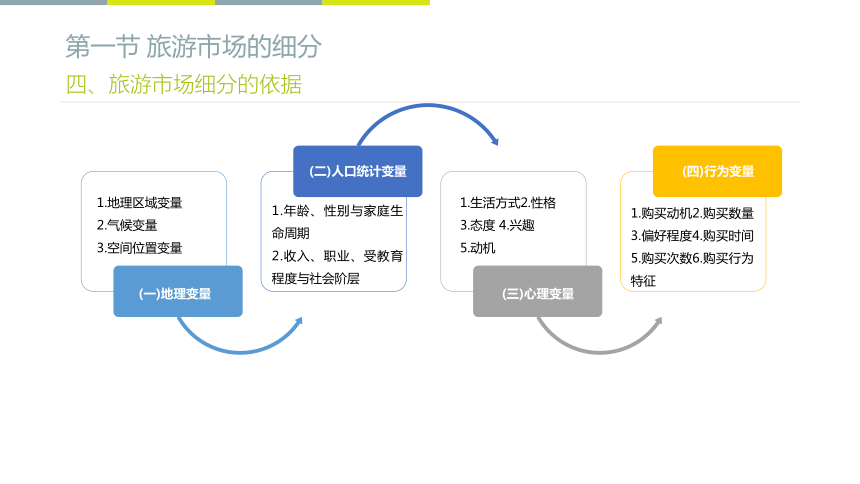The height and width of the screenshot is (484, 860).
Task: Select the (三)心理变量 label box
Action: tap(538, 291)
